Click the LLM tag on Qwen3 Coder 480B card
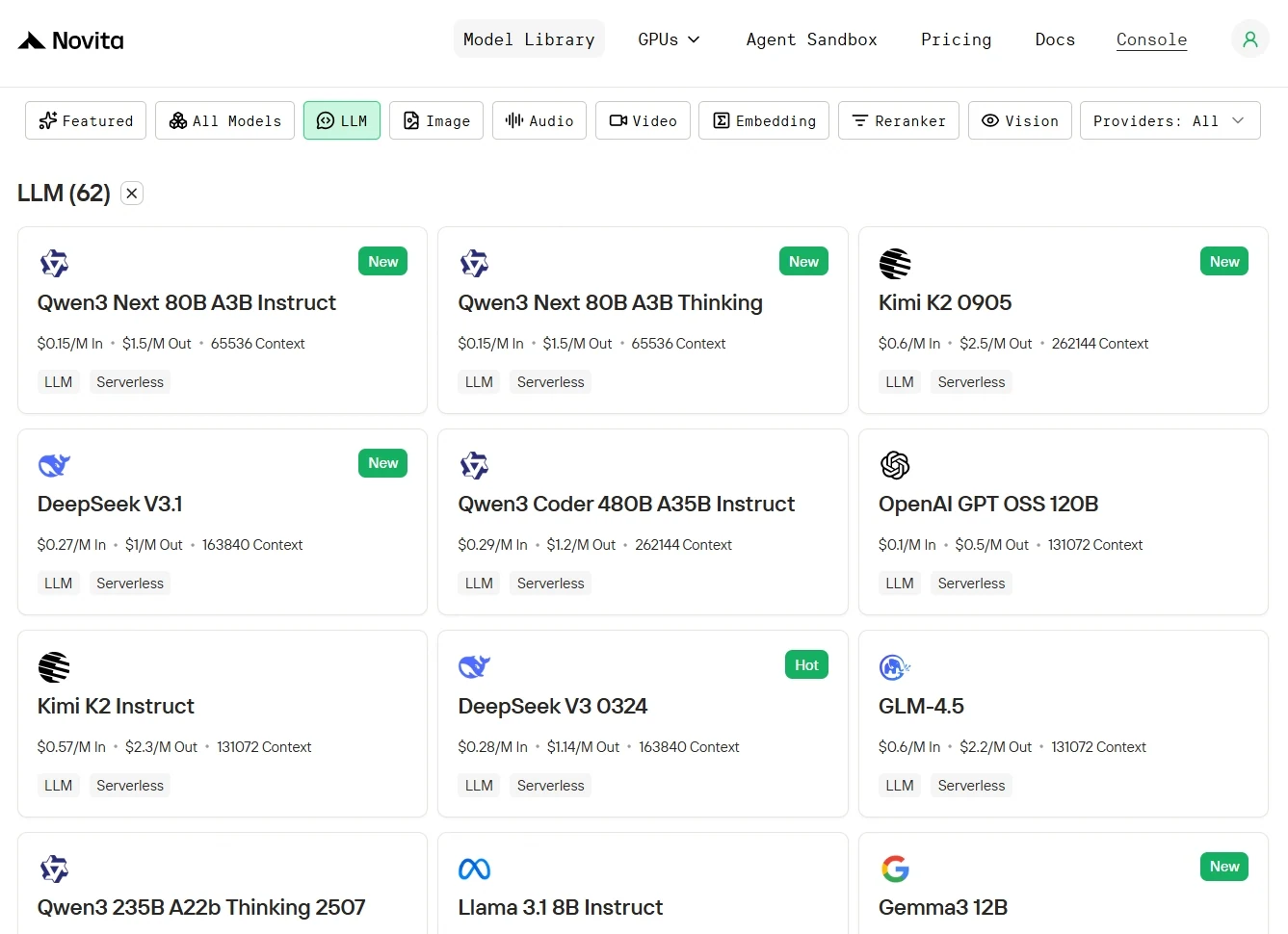 coord(479,584)
